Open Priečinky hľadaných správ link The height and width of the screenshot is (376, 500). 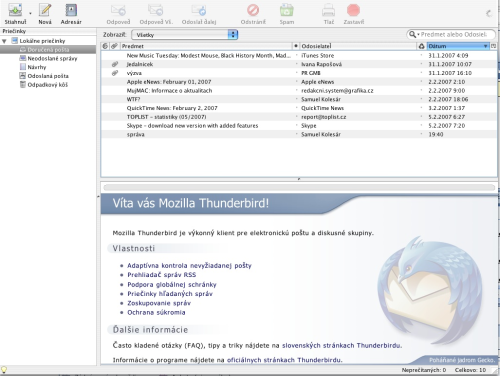[x=170, y=294]
